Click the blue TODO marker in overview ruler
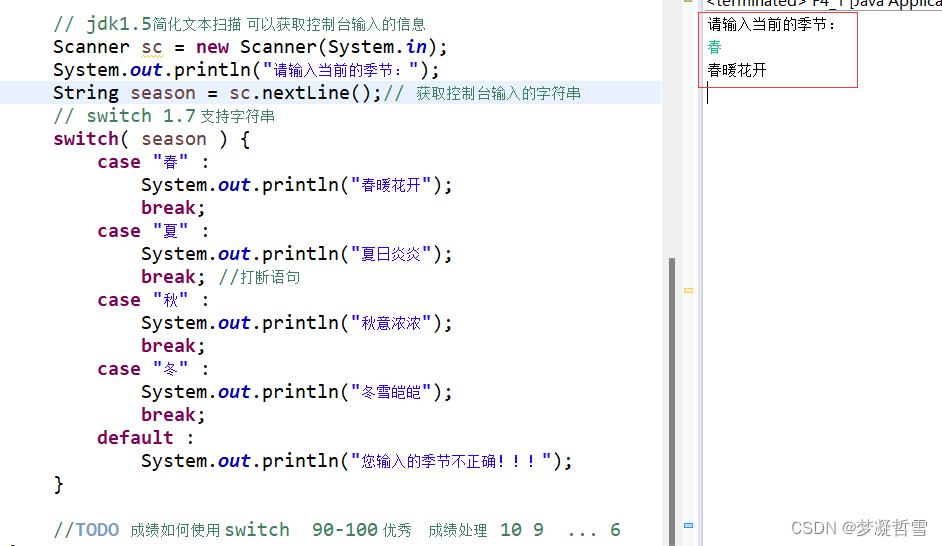 coord(688,526)
